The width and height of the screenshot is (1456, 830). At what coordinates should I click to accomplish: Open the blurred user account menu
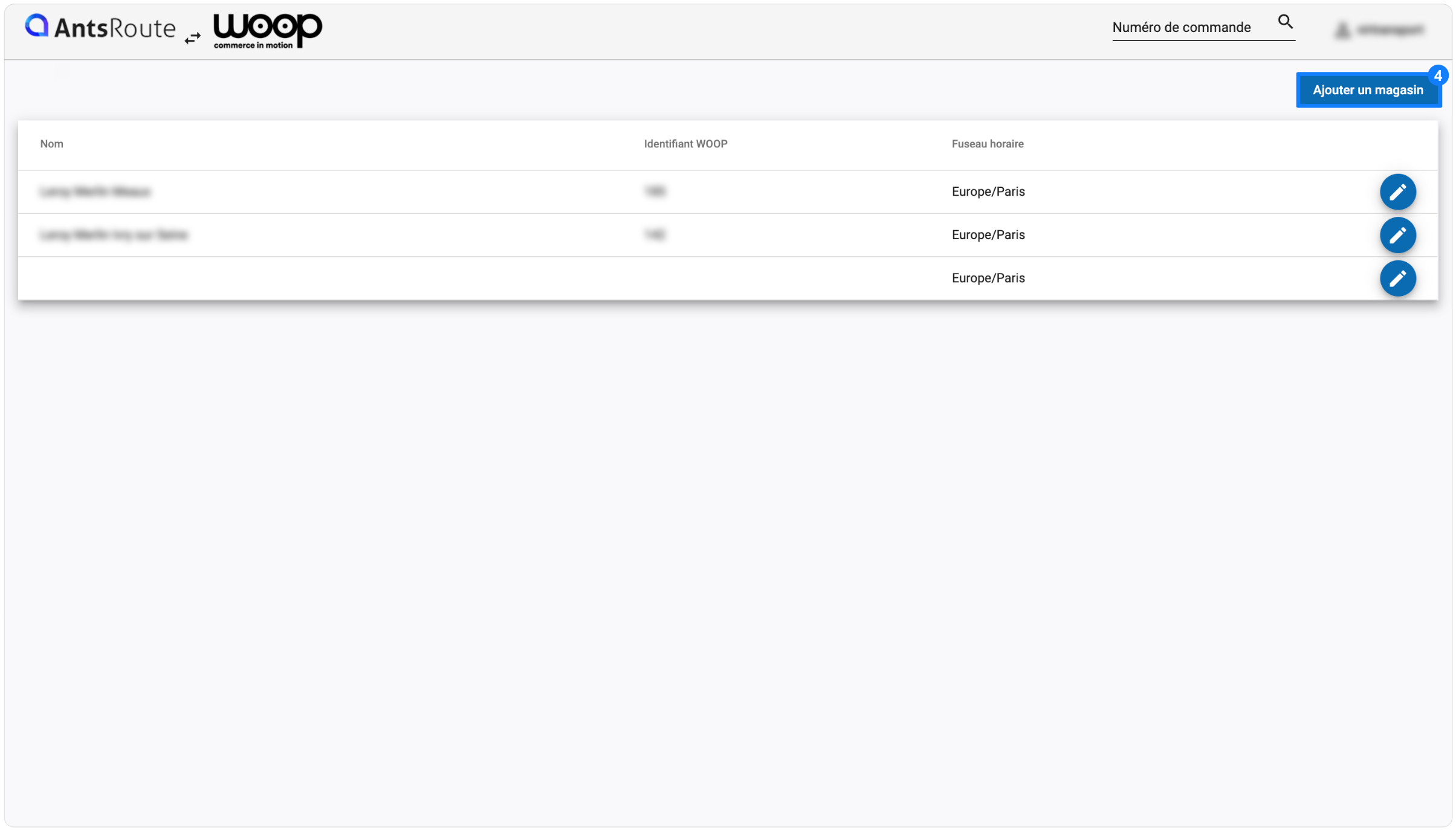pos(1379,30)
